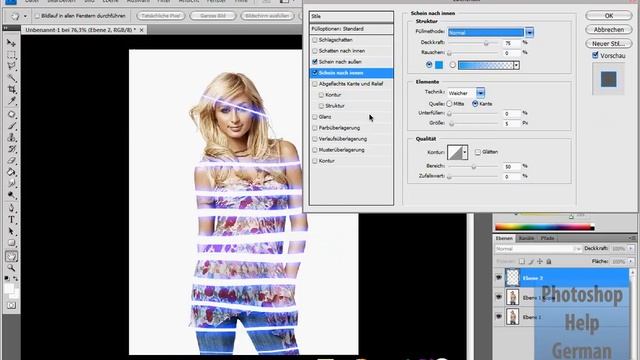Select the Move tool
Viewport: 640px width, 360px height.
(11, 43)
